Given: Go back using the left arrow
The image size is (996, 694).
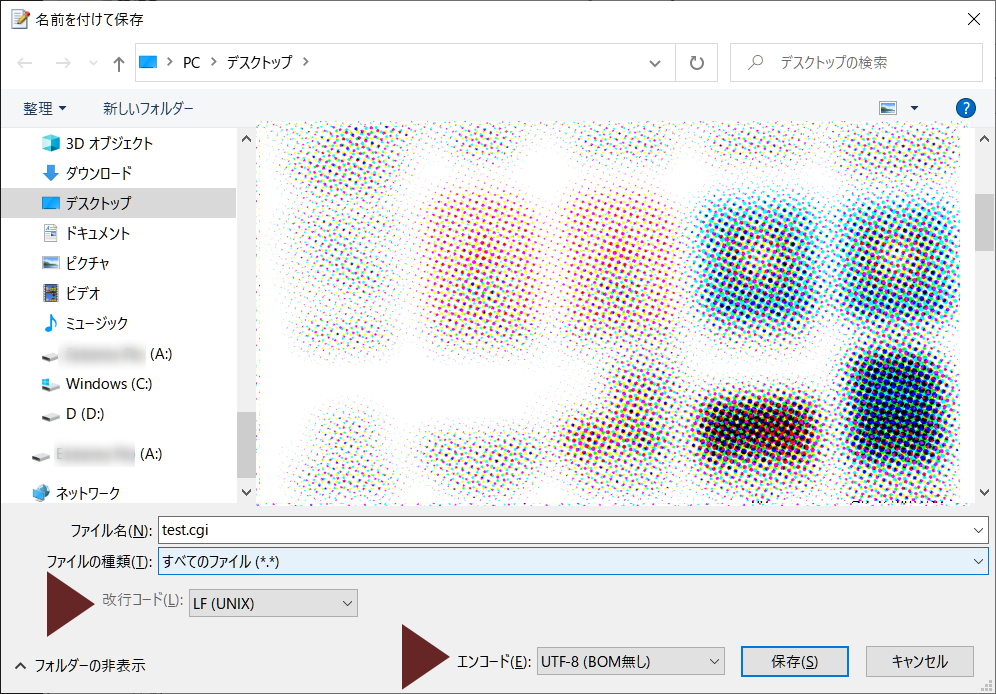Looking at the screenshot, I should click(25, 63).
